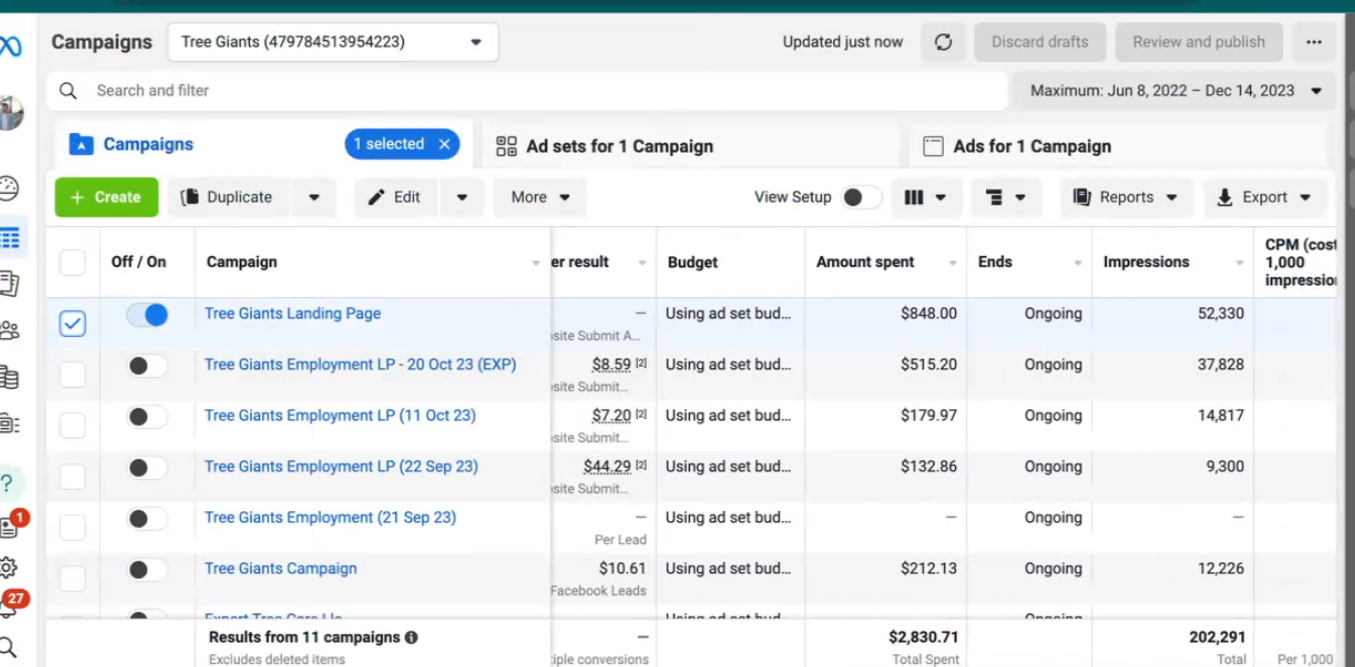The image size is (1355, 667).
Task: Open the More dropdown
Action: coord(540,198)
